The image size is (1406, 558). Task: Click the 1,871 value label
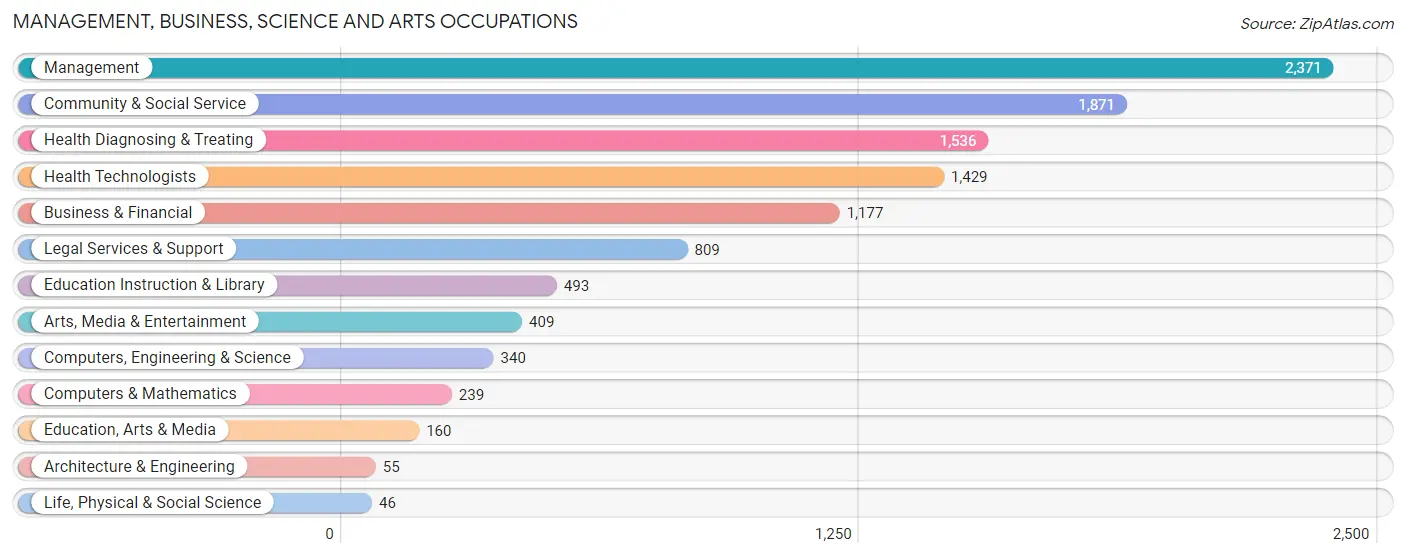pyautogui.click(x=1096, y=105)
